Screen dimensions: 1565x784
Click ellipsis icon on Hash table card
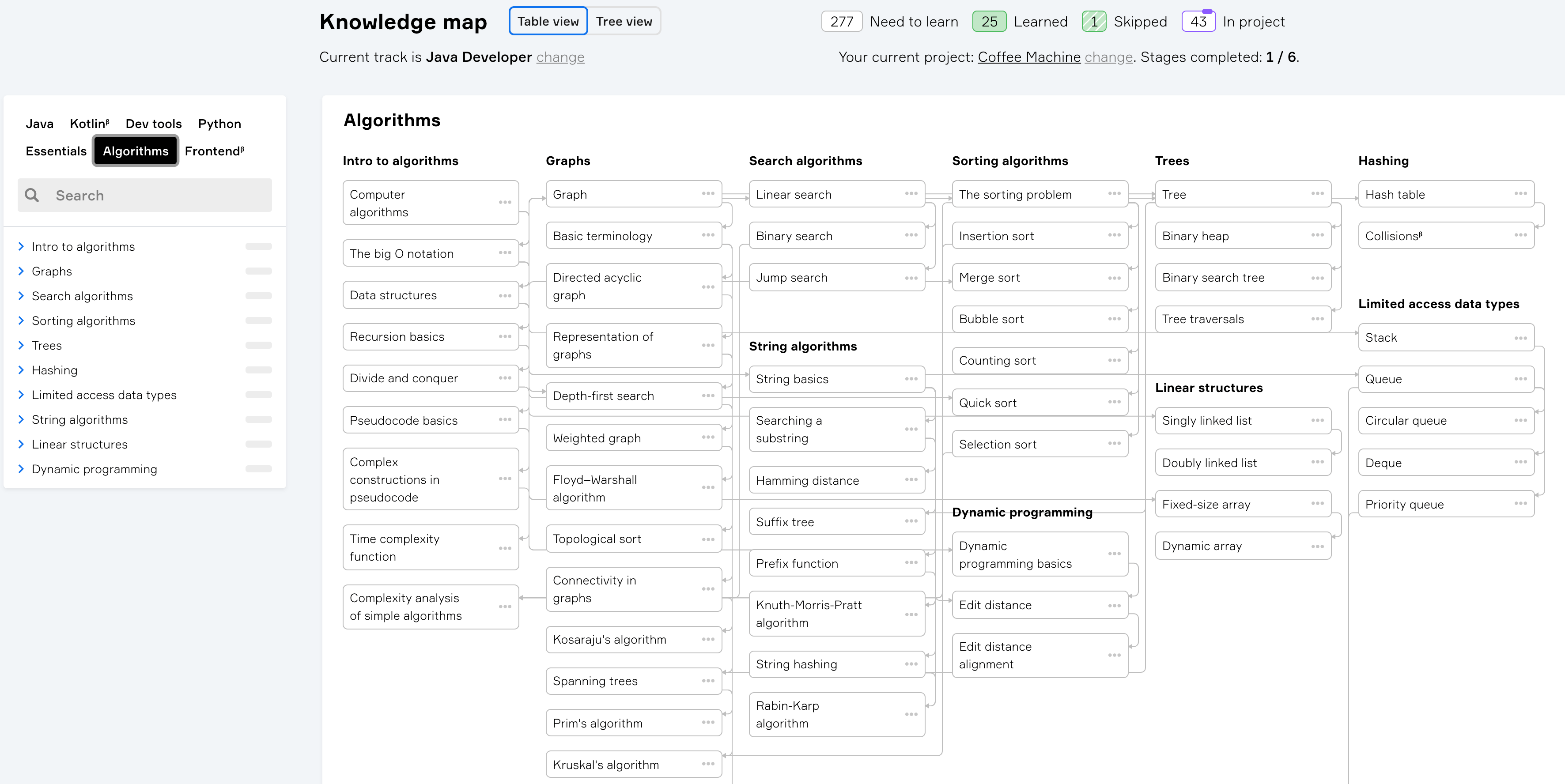(1520, 194)
